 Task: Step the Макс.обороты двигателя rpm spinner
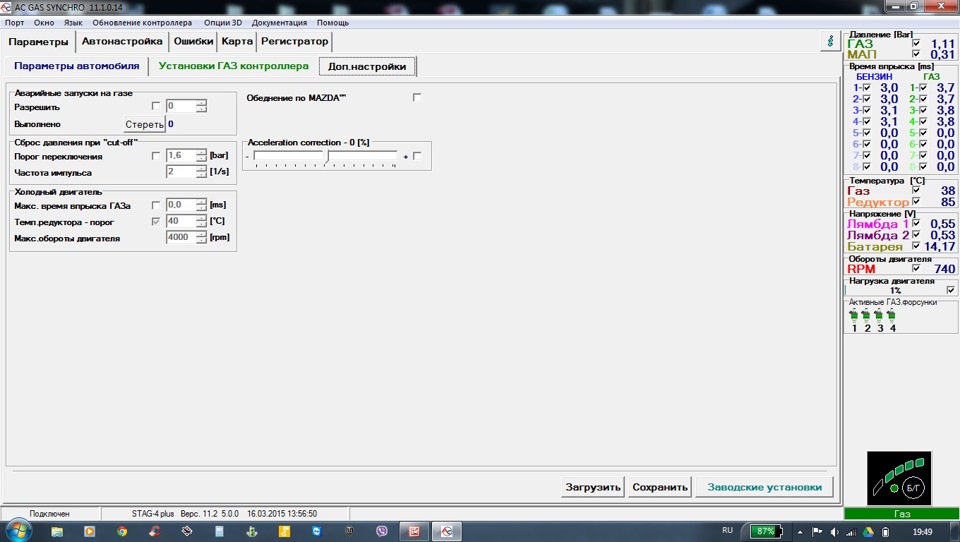pos(201,238)
